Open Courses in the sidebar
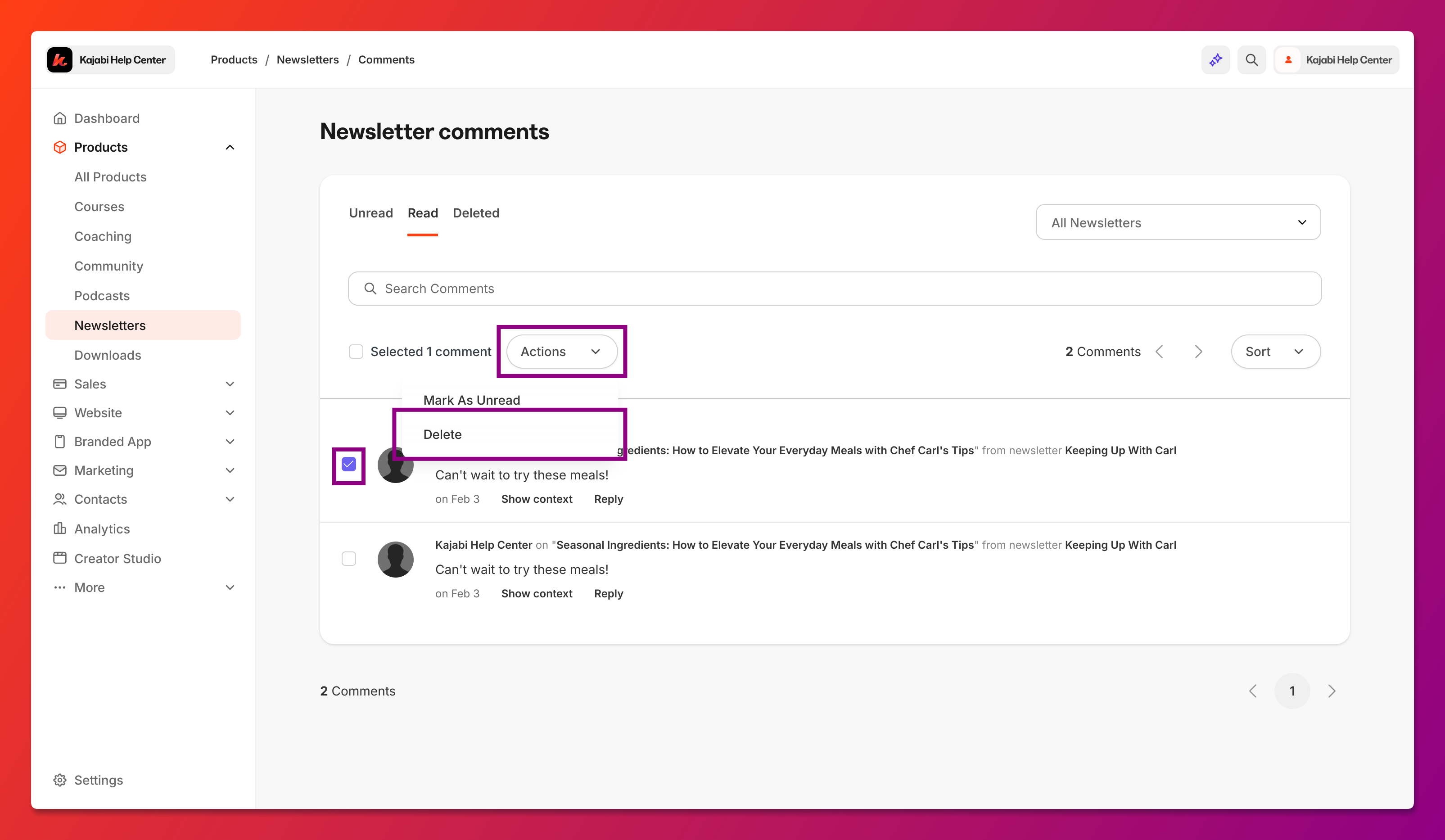The width and height of the screenshot is (1445, 840). tap(99, 207)
